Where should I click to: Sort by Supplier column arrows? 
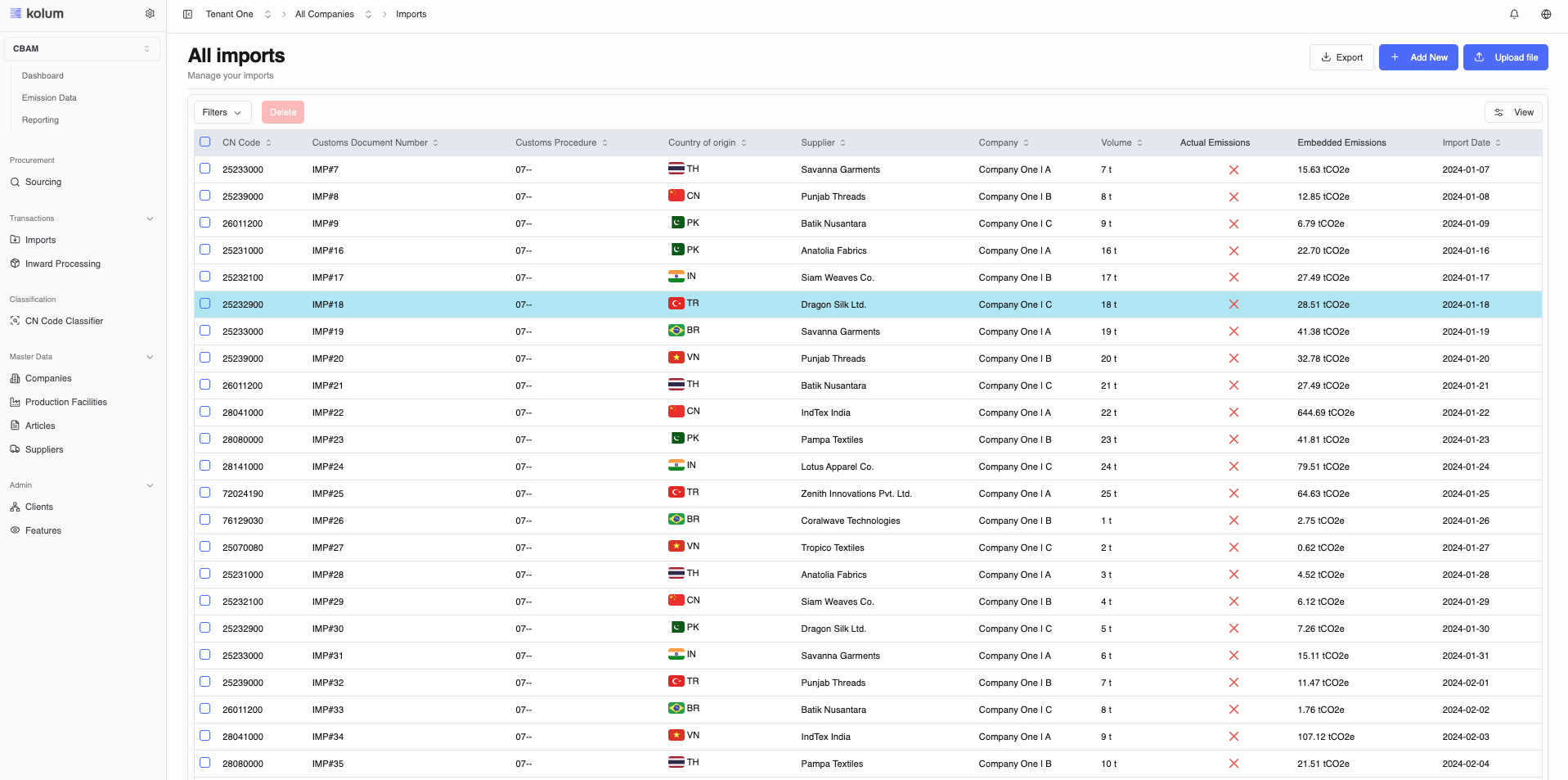[842, 143]
